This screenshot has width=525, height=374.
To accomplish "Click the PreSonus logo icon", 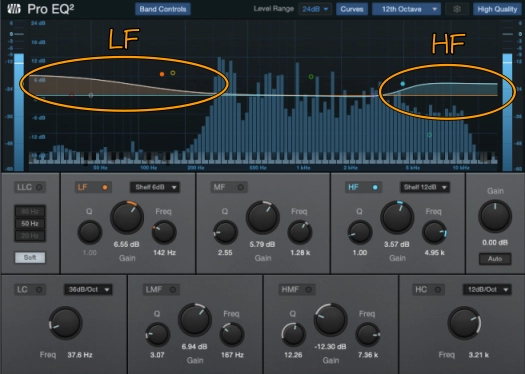I will pos(14,9).
